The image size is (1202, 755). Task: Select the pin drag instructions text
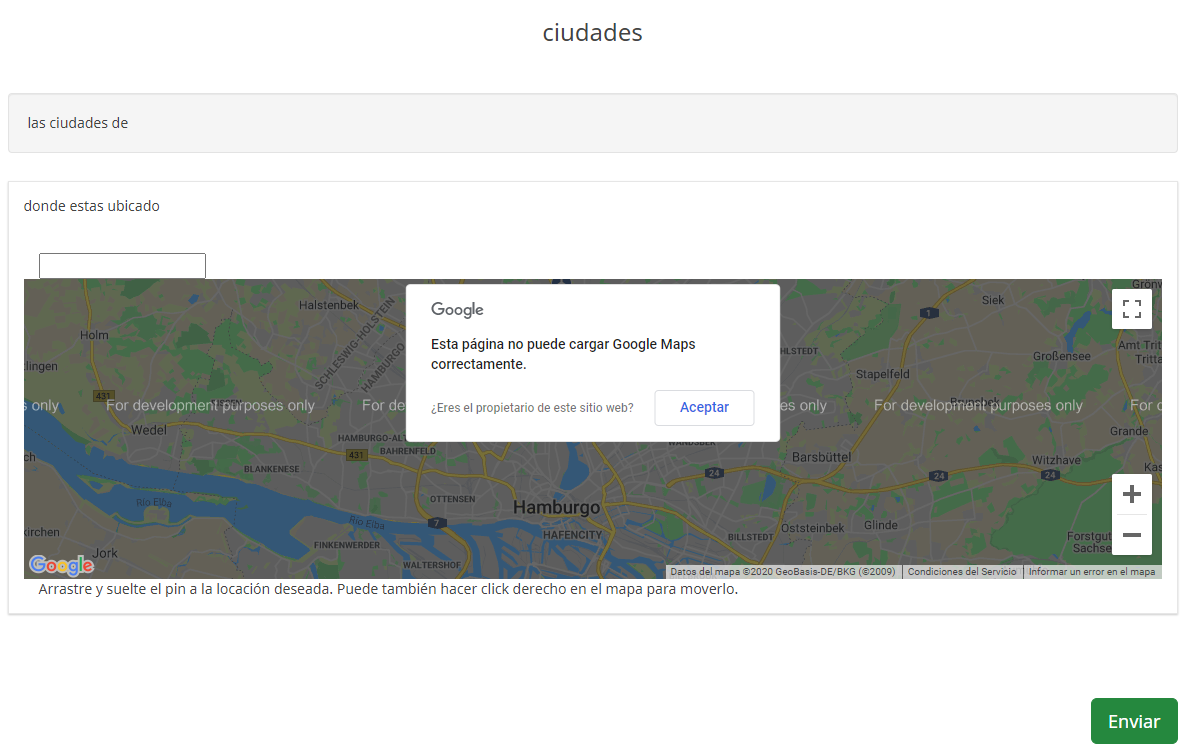pyautogui.click(x=388, y=589)
